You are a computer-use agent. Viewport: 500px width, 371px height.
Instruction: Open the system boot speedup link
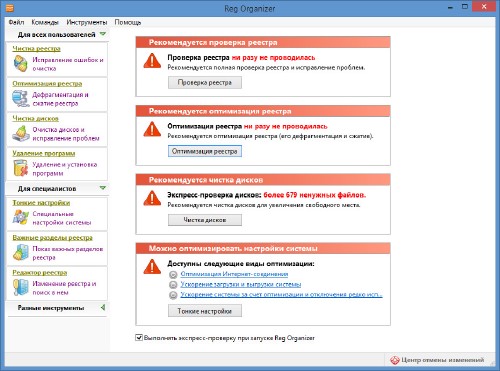241,284
